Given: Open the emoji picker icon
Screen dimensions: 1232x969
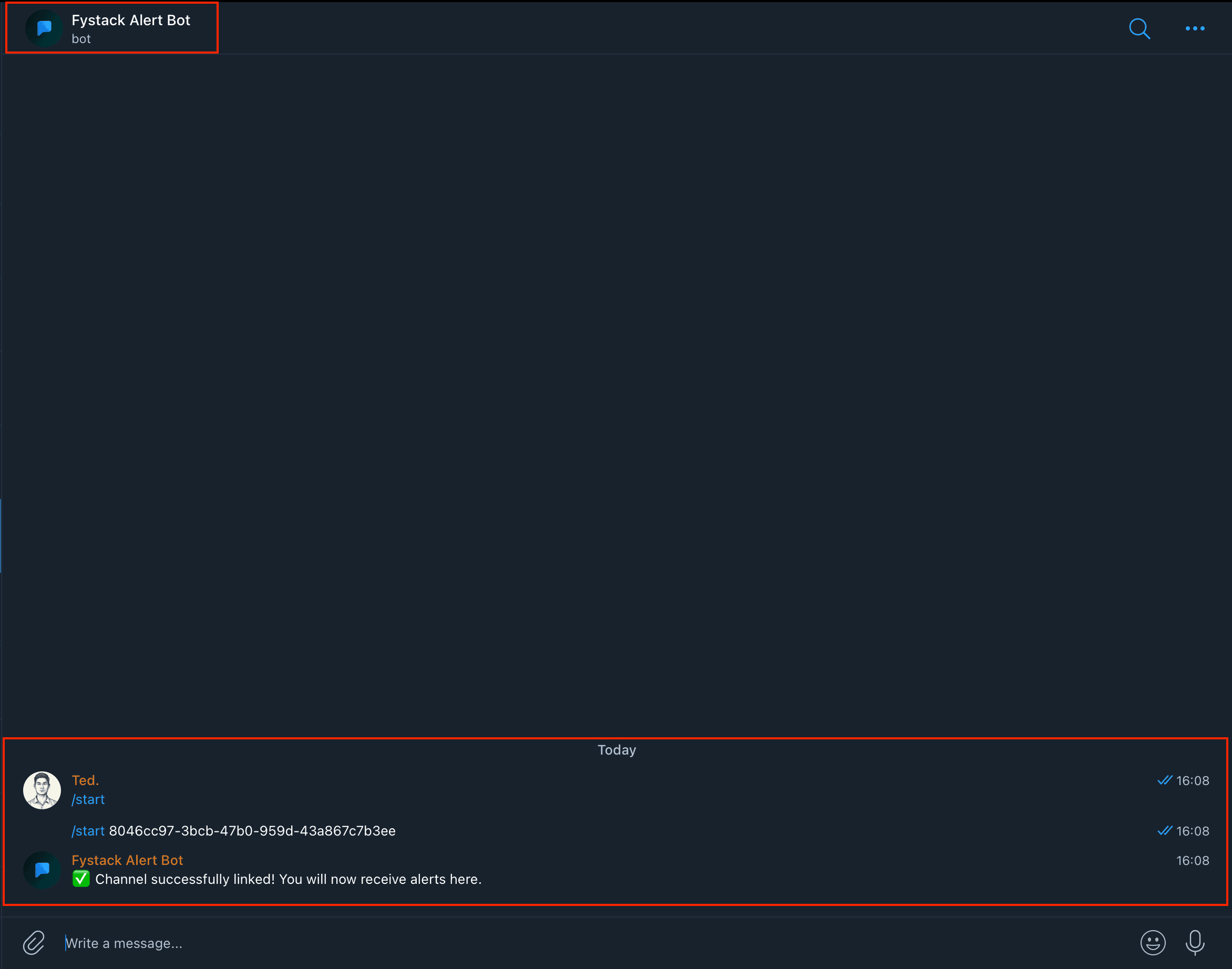Looking at the screenshot, I should point(1154,942).
